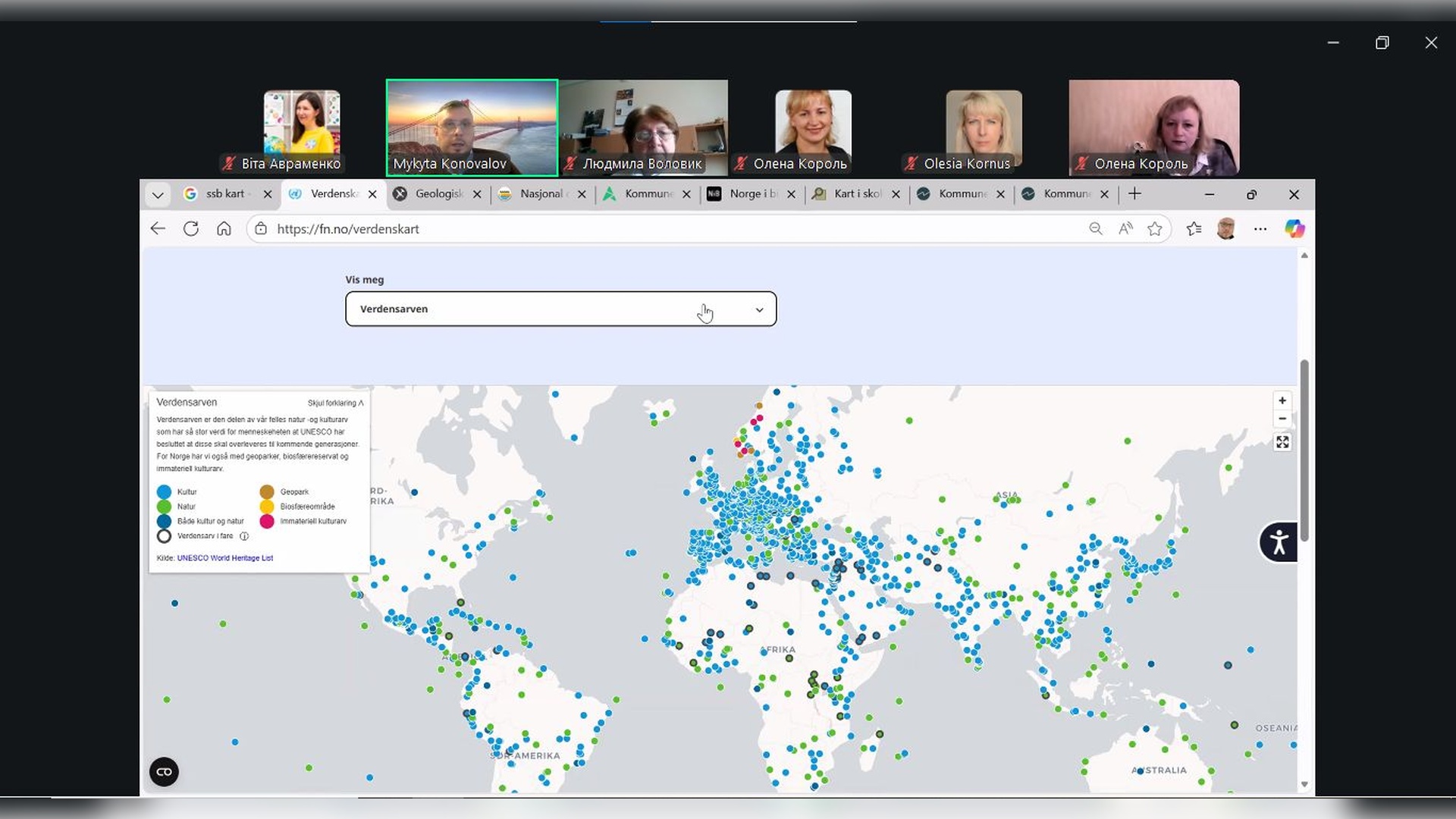1456x819 pixels.
Task: Collapse legend with Skjul forklaring
Action: pyautogui.click(x=335, y=403)
